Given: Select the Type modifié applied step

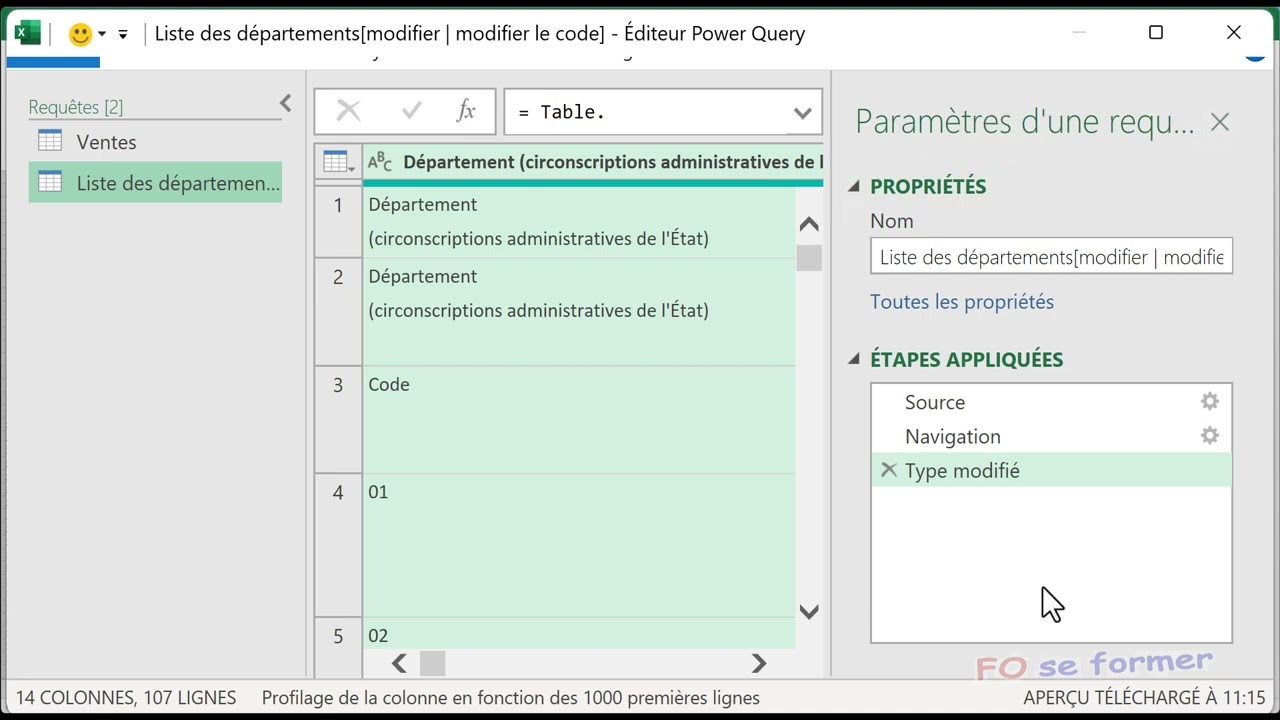Looking at the screenshot, I should [1051, 470].
